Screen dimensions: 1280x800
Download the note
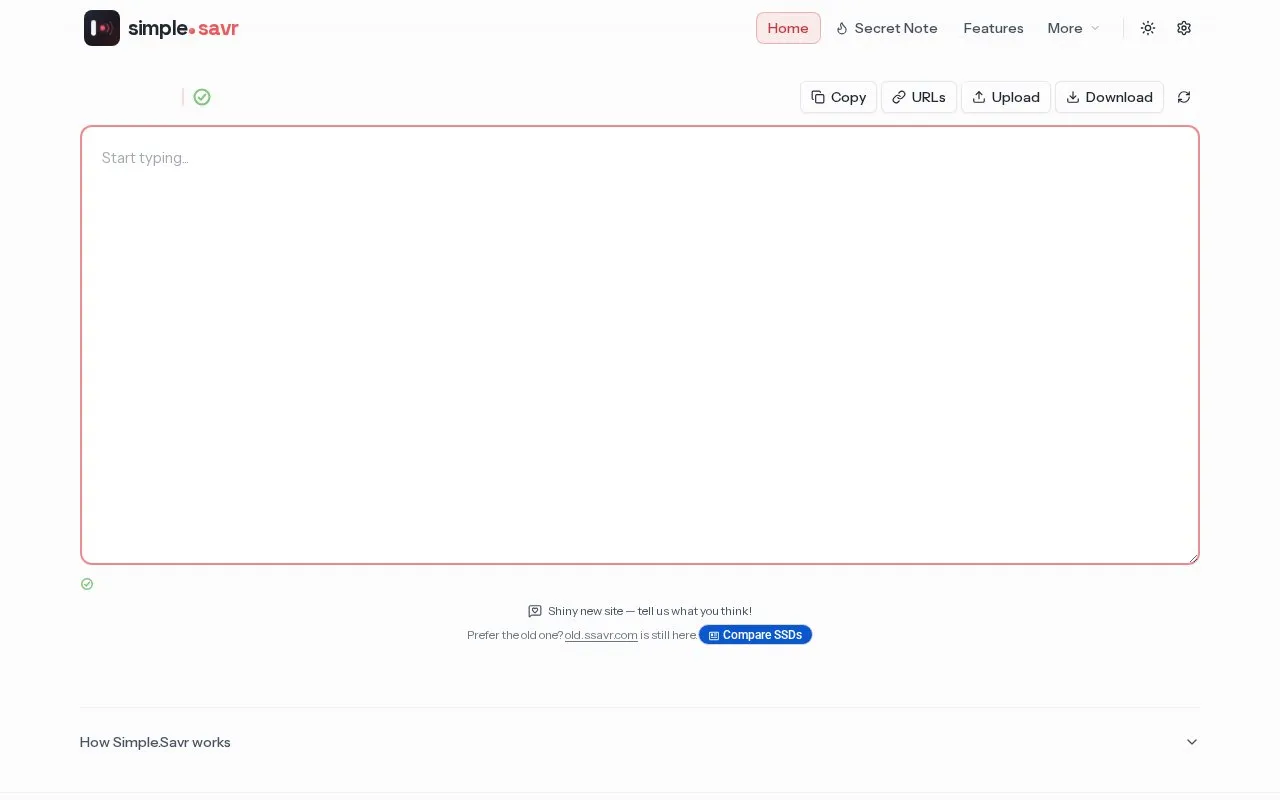[1109, 97]
